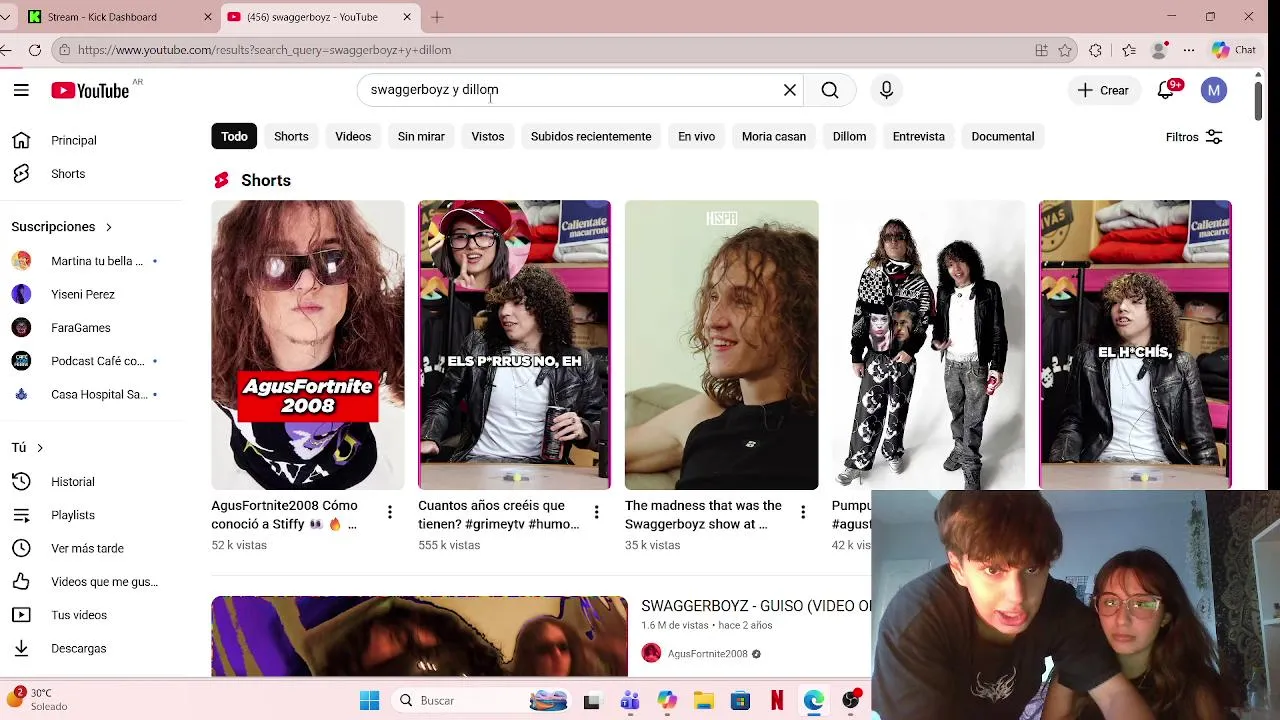Open more options for 'Cuantos años' short
The height and width of the screenshot is (720, 1280).
click(596, 513)
